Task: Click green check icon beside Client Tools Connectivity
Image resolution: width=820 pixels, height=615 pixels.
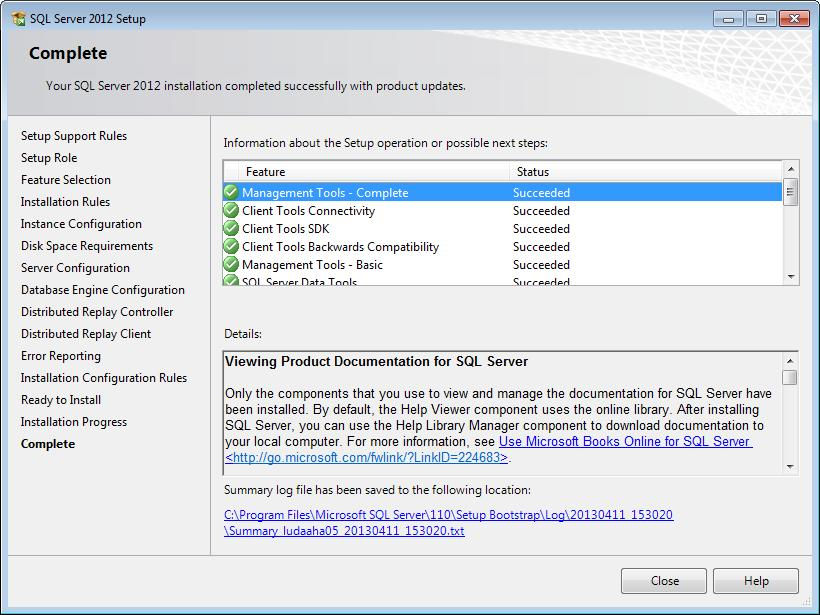Action: 231,210
